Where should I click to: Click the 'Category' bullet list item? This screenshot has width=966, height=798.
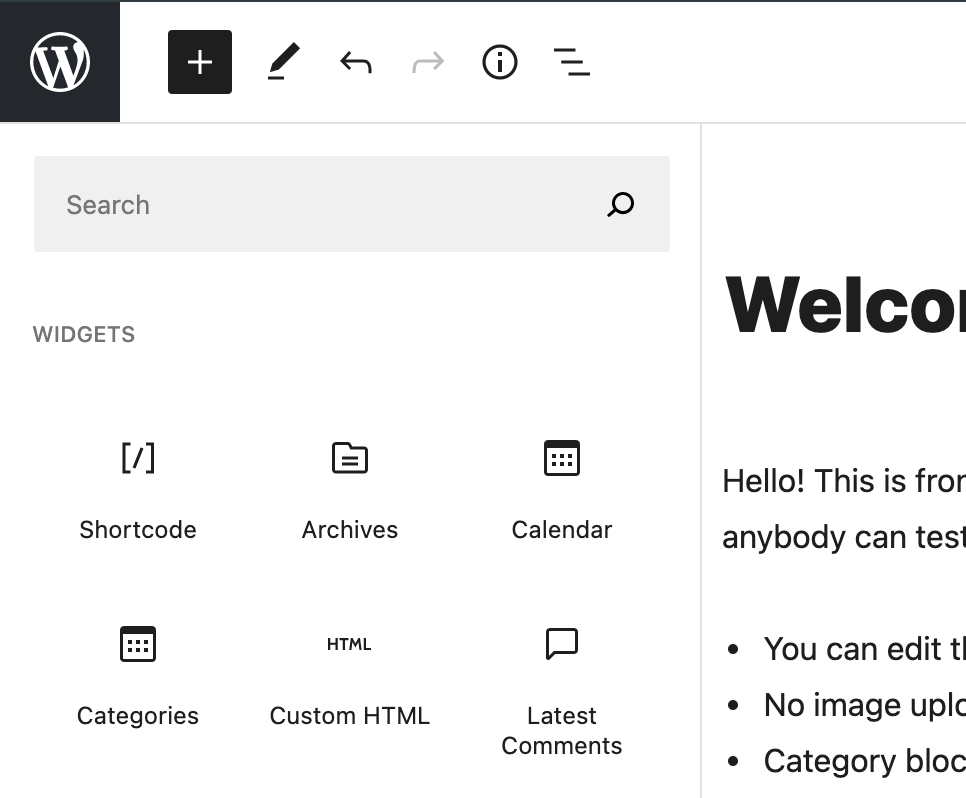[x=864, y=761]
